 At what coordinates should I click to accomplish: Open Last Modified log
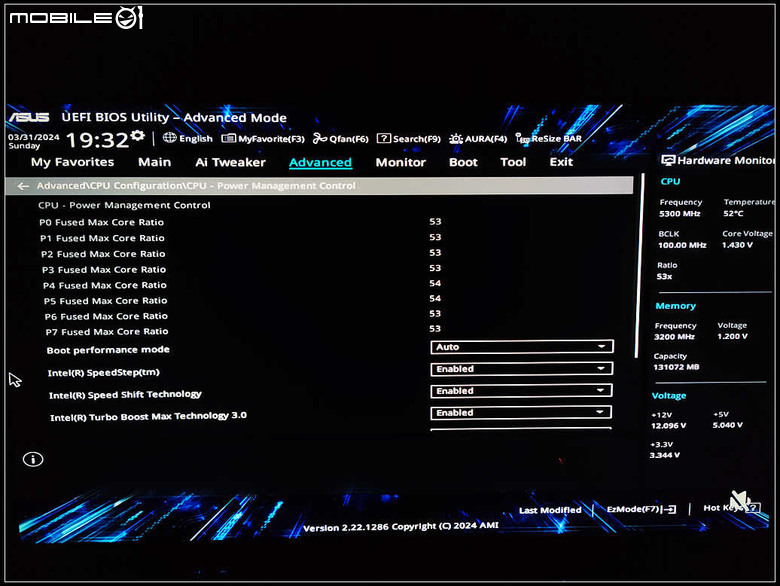point(550,510)
